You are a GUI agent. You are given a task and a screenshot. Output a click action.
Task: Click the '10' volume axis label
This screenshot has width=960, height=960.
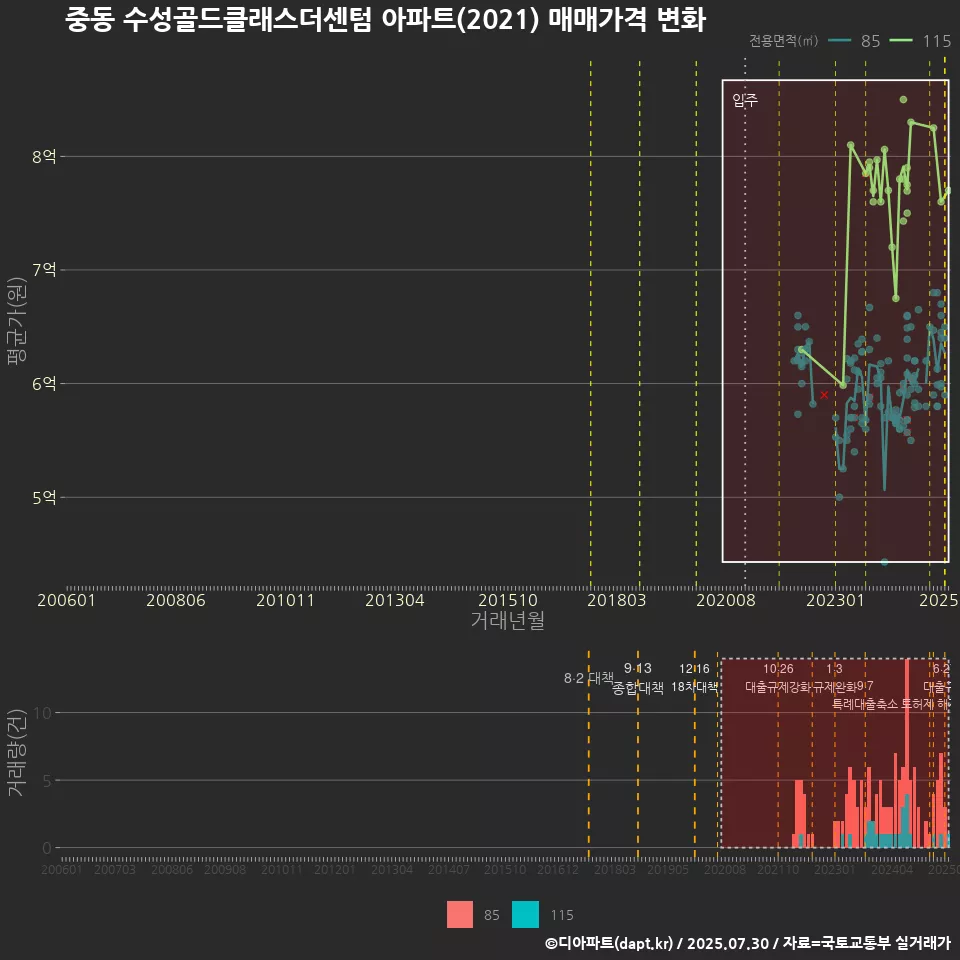[43, 713]
